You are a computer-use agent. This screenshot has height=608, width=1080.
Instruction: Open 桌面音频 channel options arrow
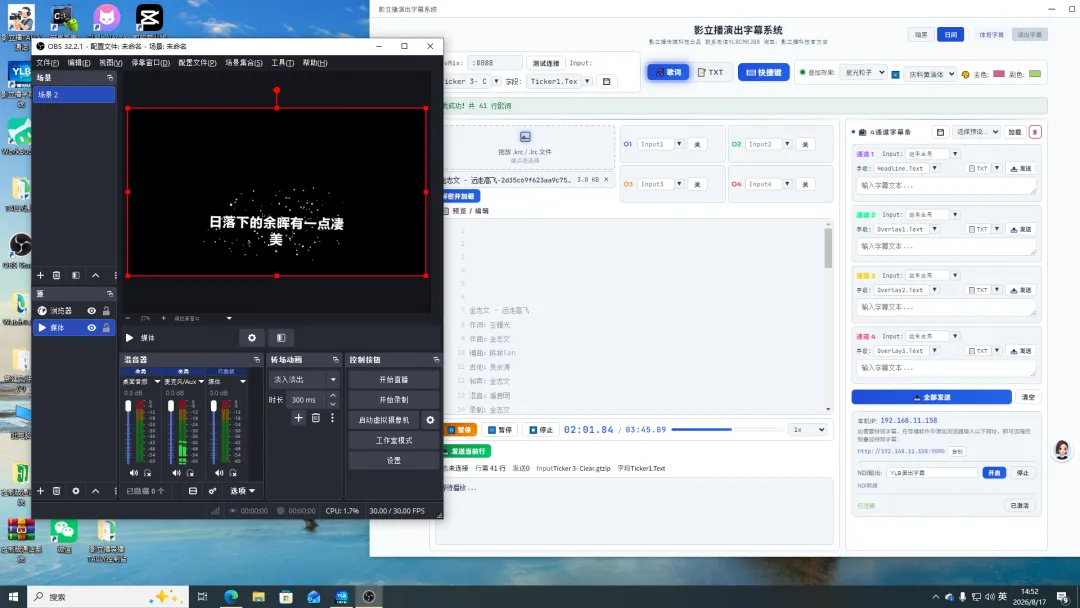pos(157,381)
